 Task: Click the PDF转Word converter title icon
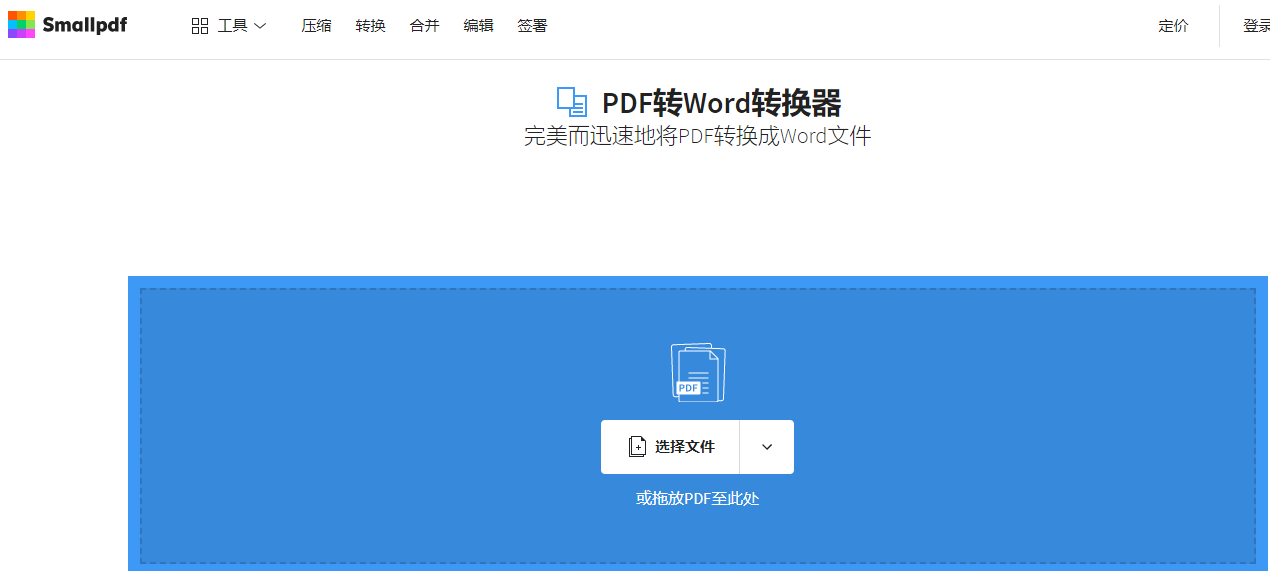[571, 102]
